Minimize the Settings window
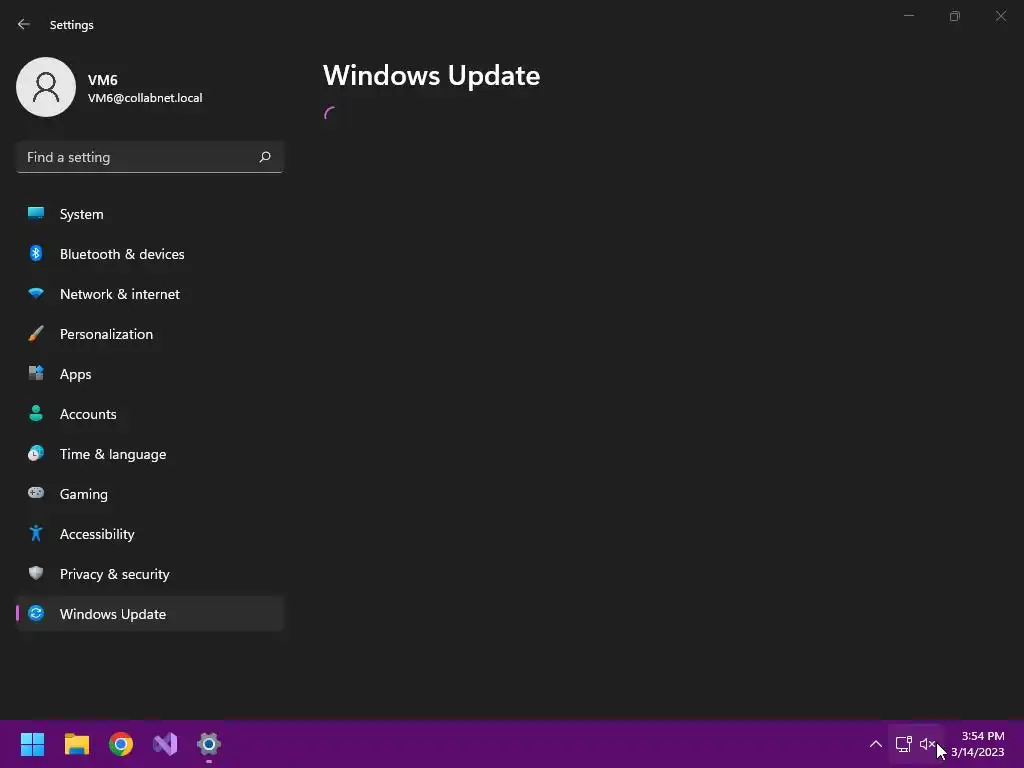The height and width of the screenshot is (768, 1024). pyautogui.click(x=908, y=16)
